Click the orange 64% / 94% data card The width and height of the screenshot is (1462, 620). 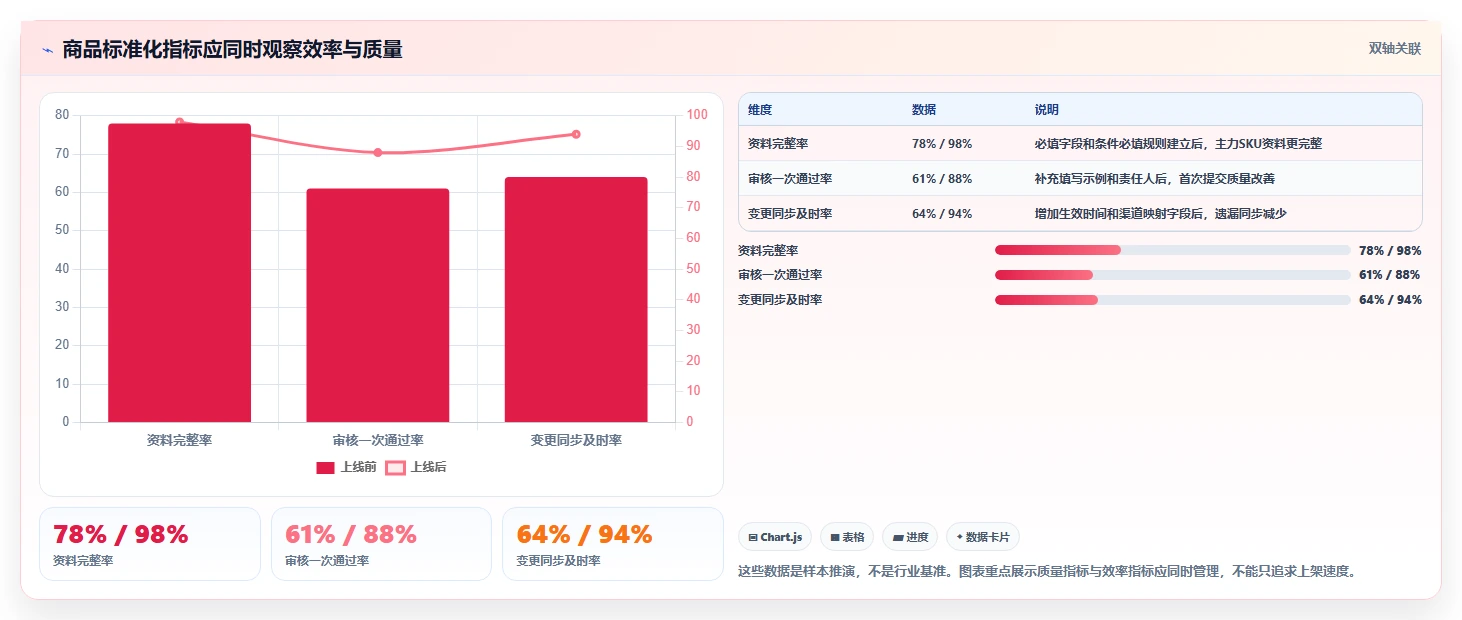[x=612, y=544]
